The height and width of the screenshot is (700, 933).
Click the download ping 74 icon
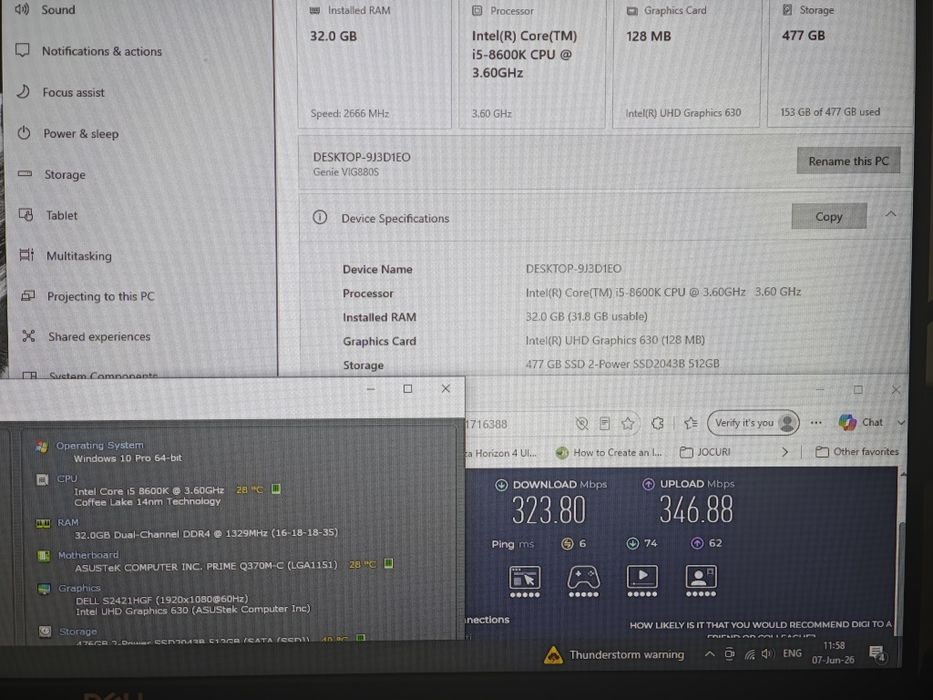pos(633,543)
